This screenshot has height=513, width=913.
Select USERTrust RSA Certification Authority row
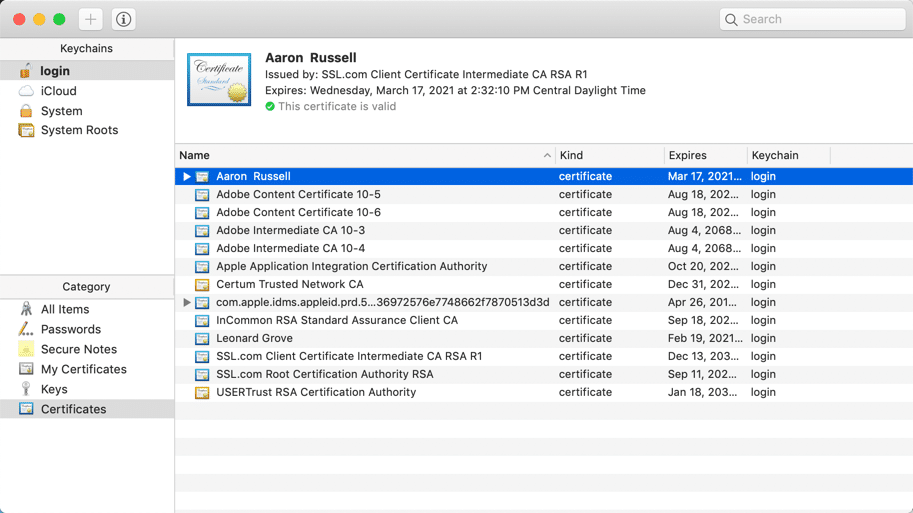point(316,393)
